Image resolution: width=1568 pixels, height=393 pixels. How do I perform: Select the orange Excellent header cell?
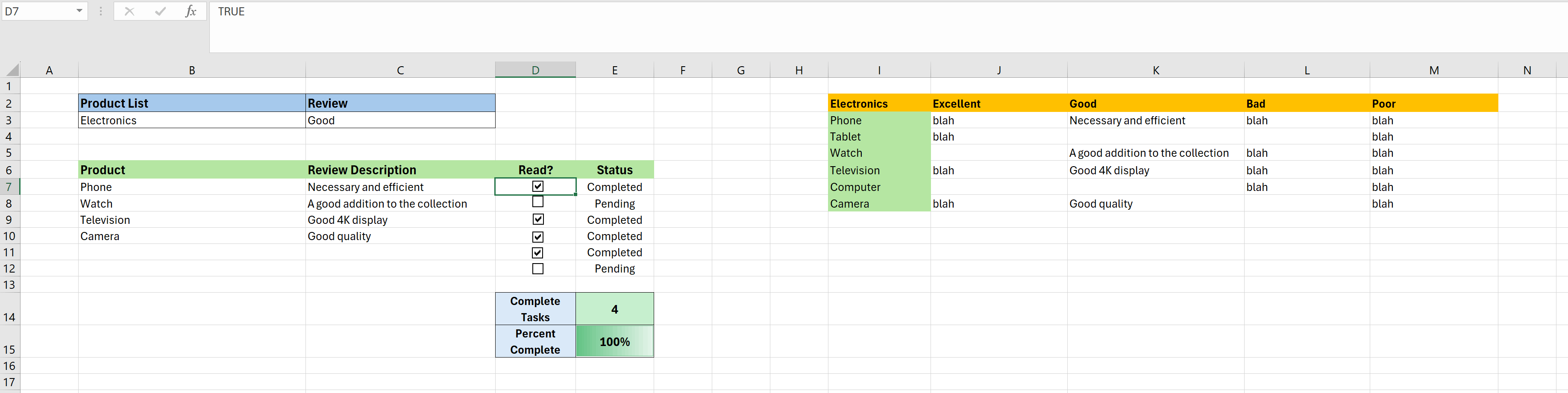tap(998, 103)
